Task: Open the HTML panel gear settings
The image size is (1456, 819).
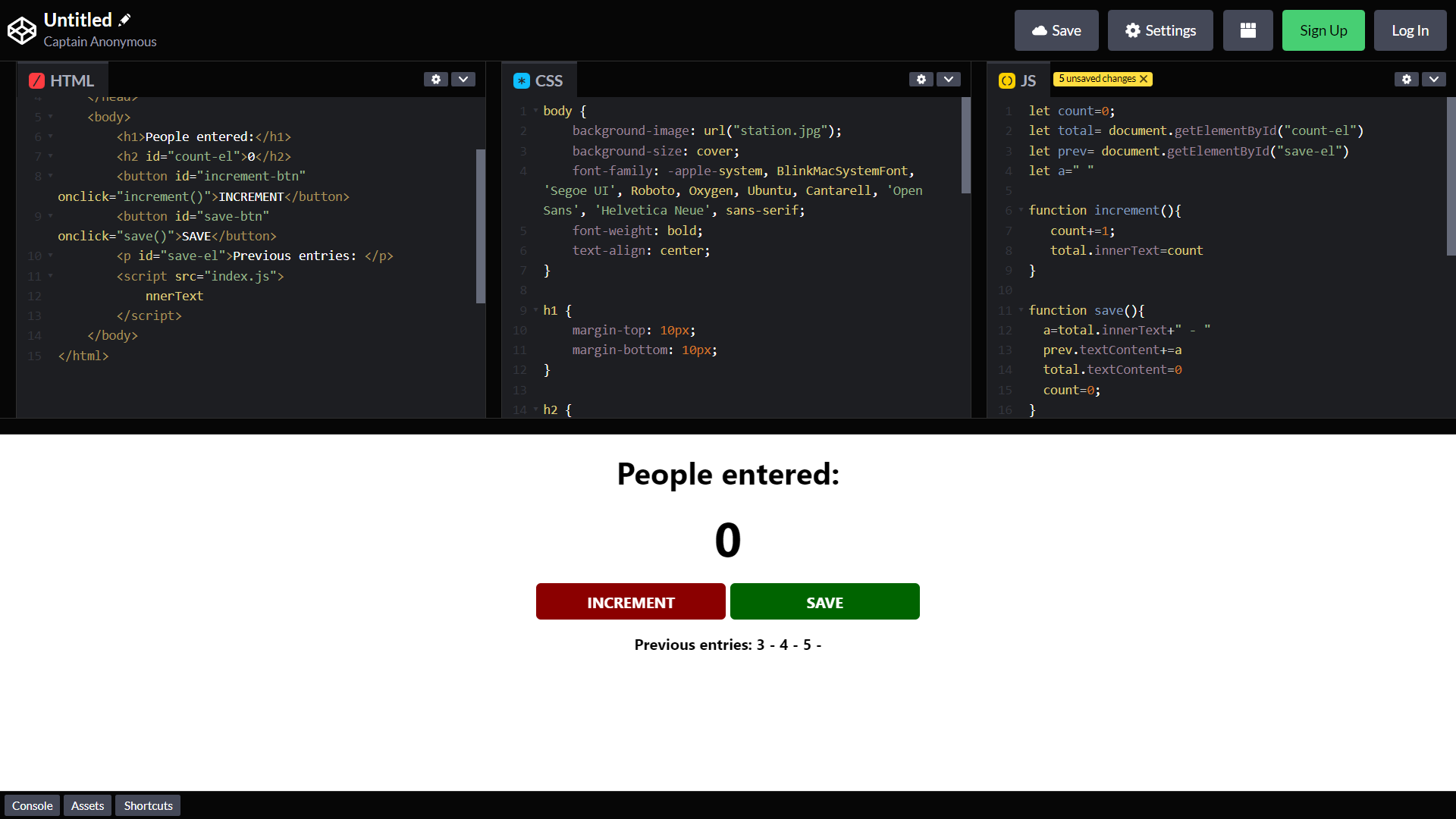Action: (x=436, y=79)
